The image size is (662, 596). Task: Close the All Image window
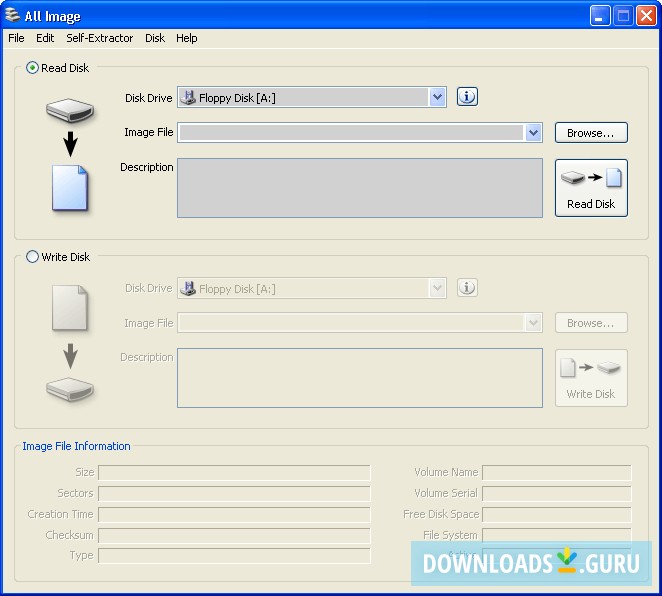point(646,16)
